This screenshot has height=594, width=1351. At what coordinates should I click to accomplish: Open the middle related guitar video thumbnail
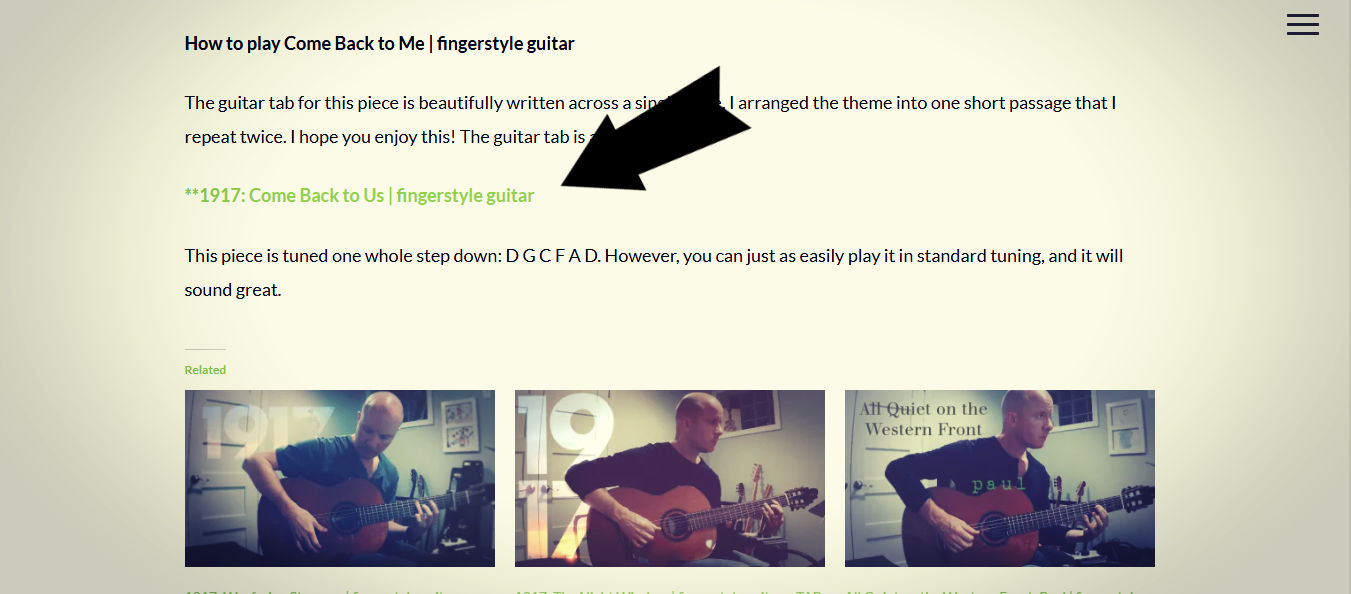pyautogui.click(x=670, y=478)
